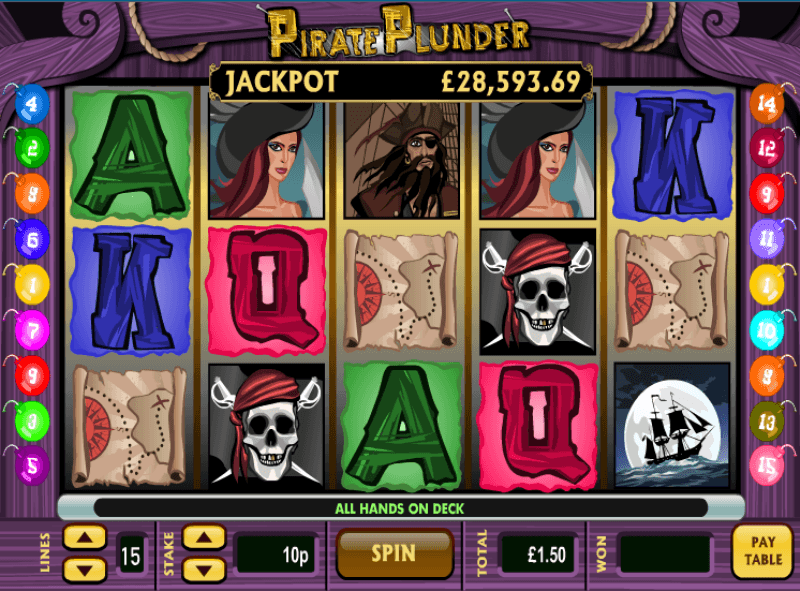Open the Pay Table
This screenshot has height=591, width=800.
click(x=763, y=551)
